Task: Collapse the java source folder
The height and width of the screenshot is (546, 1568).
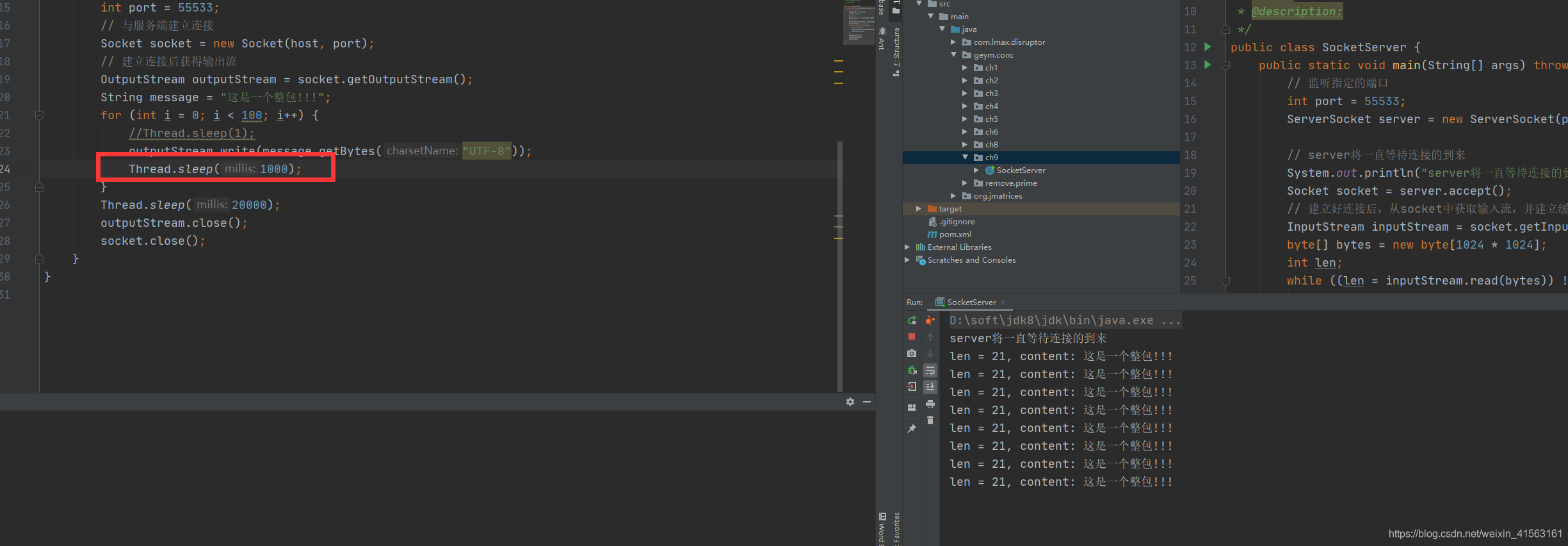Action: click(942, 29)
